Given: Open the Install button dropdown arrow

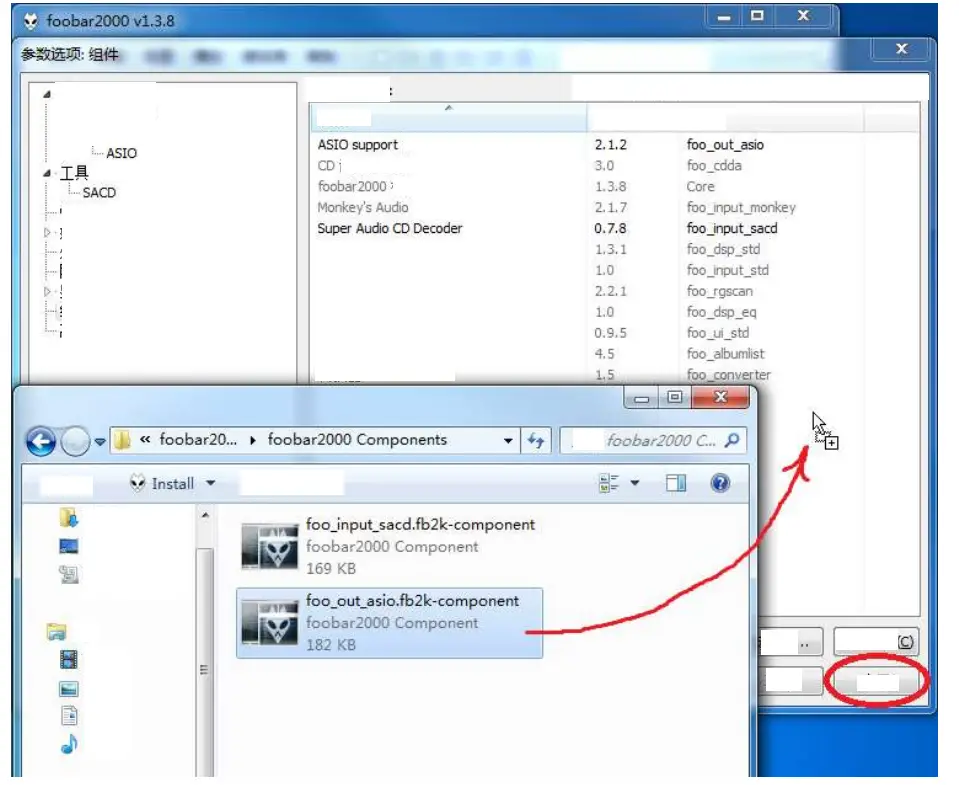Looking at the screenshot, I should [x=210, y=483].
